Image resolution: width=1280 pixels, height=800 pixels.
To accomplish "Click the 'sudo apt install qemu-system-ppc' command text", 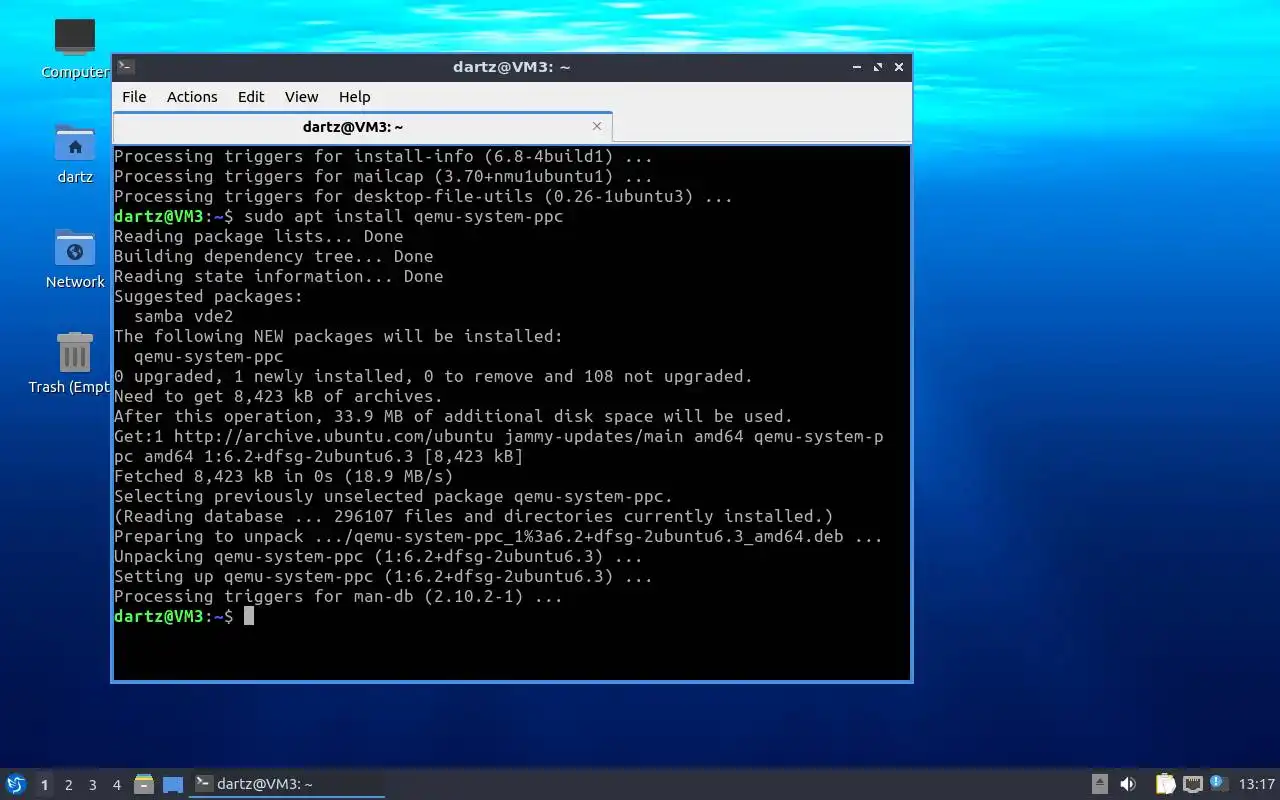I will pyautogui.click(x=403, y=216).
